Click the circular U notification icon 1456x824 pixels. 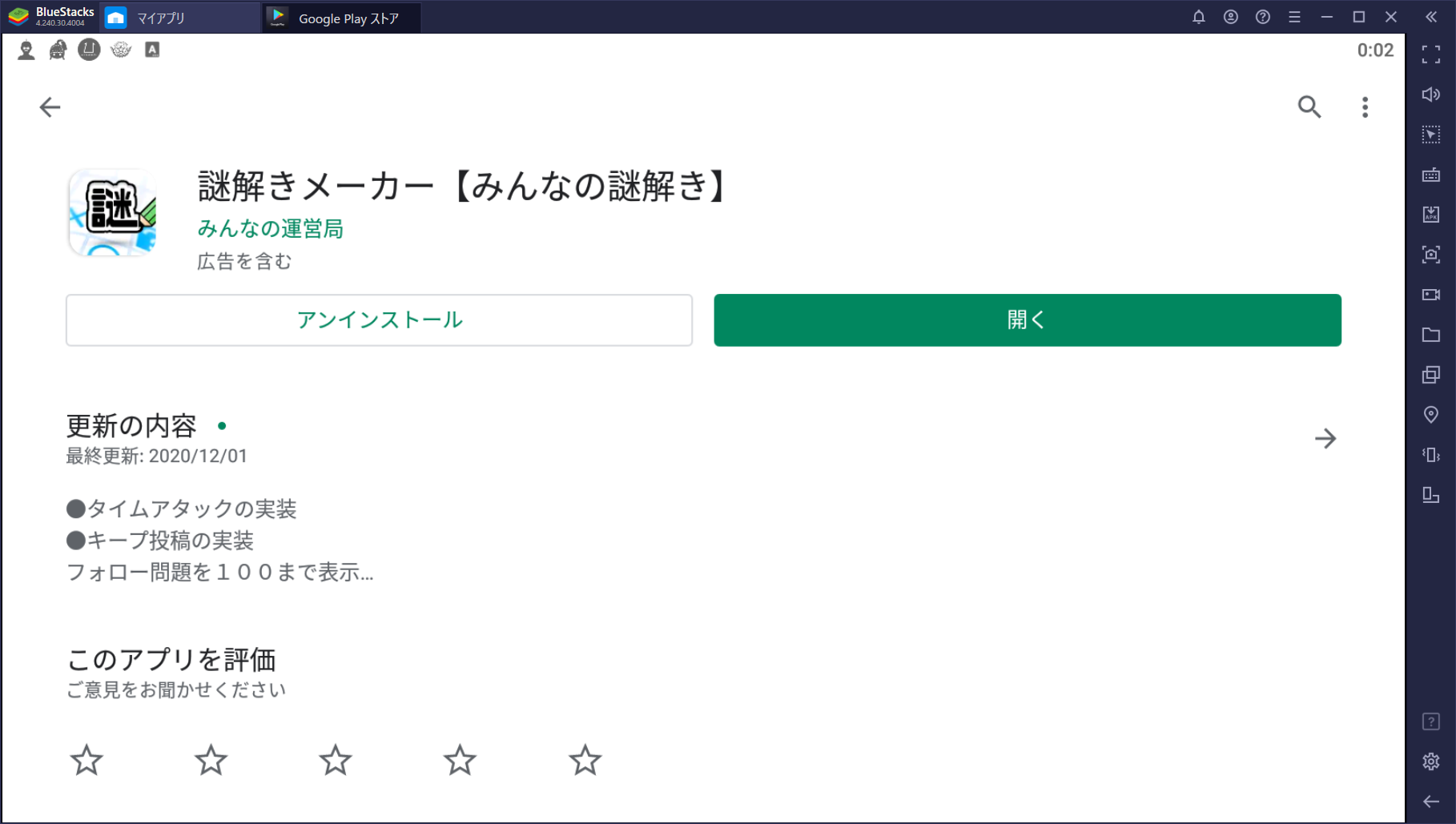tap(89, 50)
